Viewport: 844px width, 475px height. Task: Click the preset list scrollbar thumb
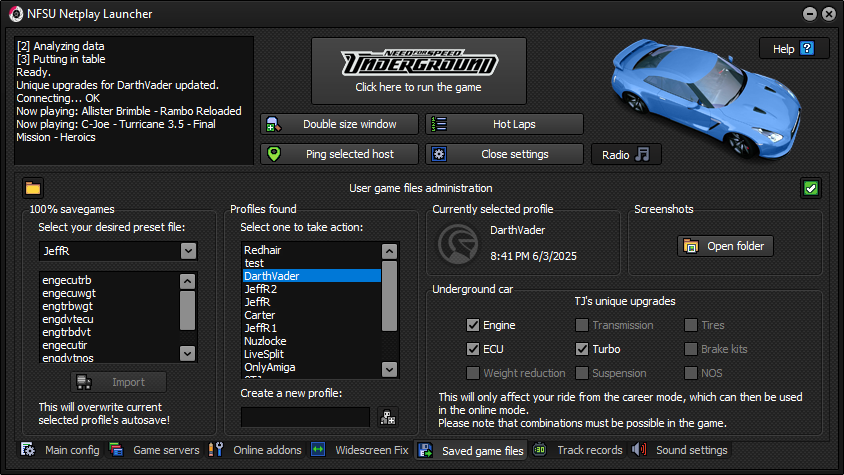tap(187, 310)
